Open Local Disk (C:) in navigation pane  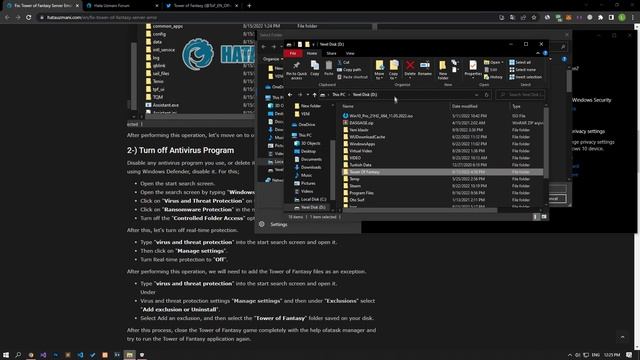310,200
